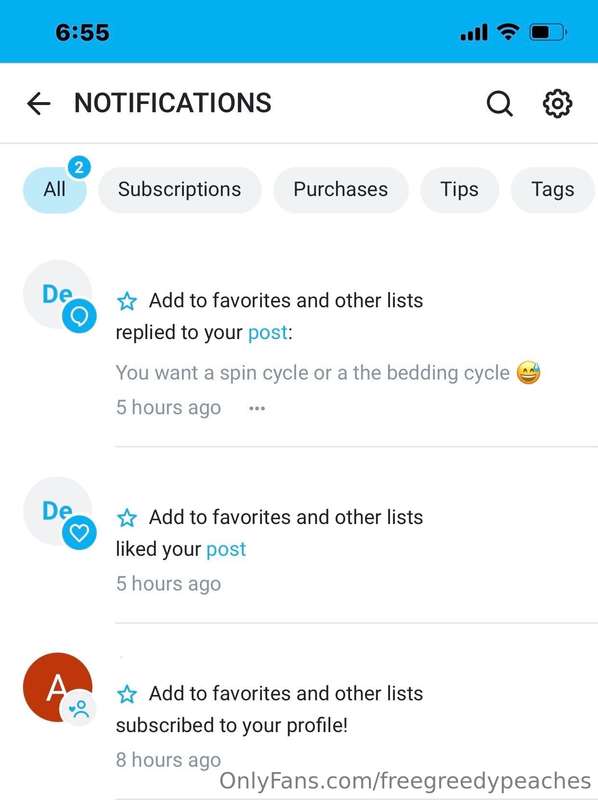The height and width of the screenshot is (800, 598).
Task: Open the post link in liked notification
Action: pyautogui.click(x=226, y=549)
